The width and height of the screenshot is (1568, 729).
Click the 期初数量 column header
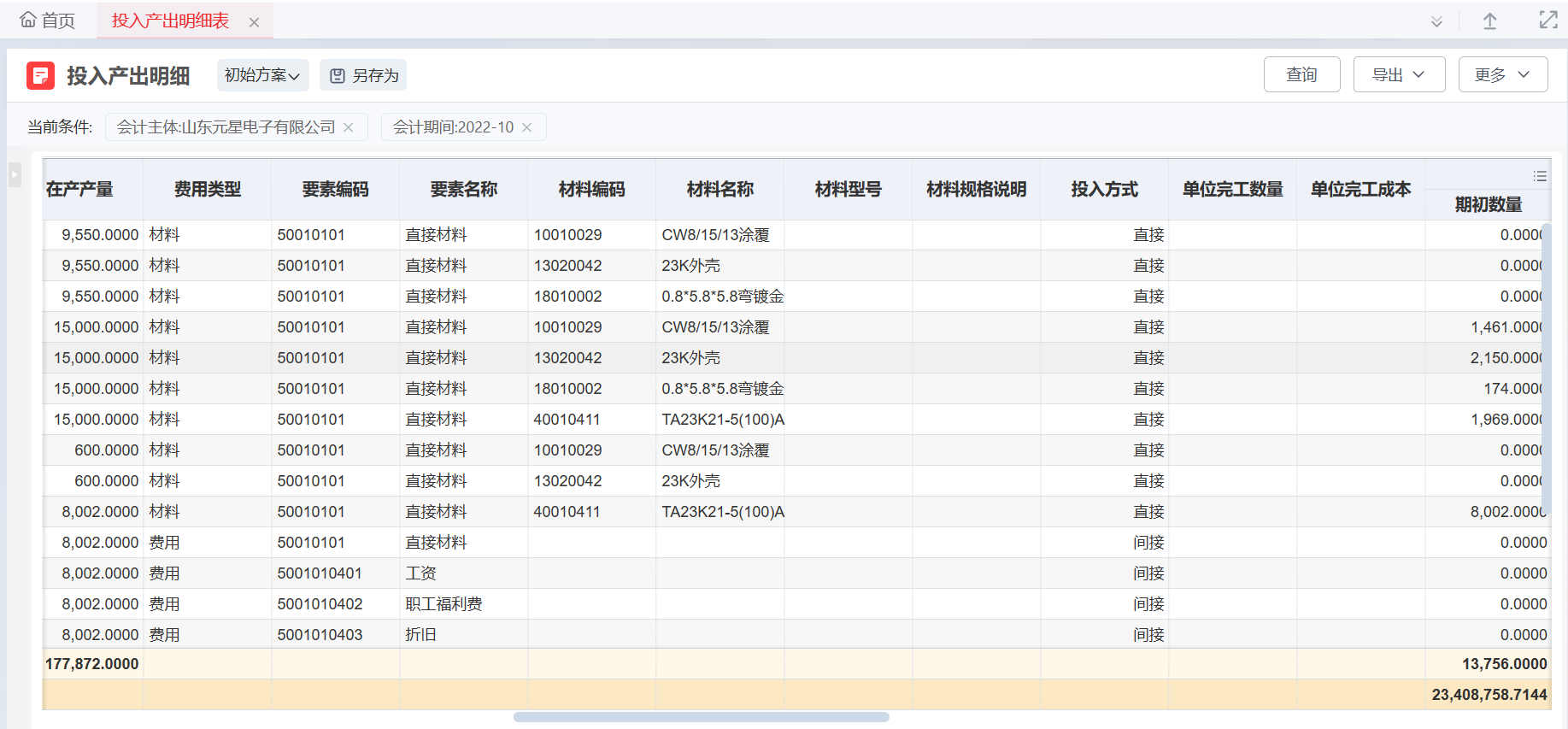(x=1488, y=204)
